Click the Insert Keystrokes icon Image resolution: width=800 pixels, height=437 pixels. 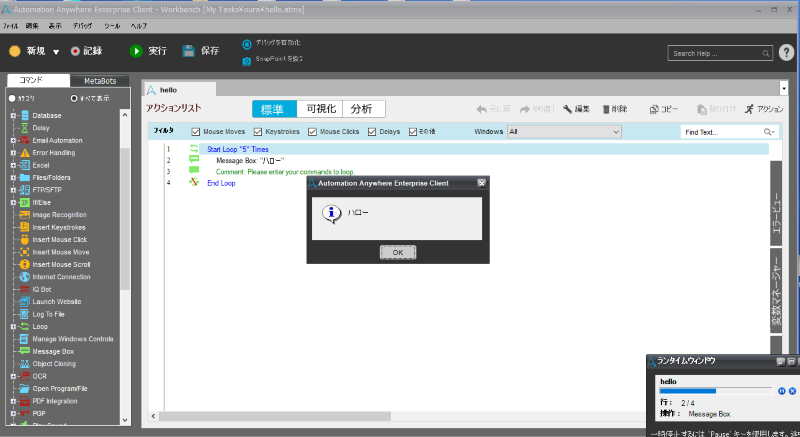click(24, 227)
